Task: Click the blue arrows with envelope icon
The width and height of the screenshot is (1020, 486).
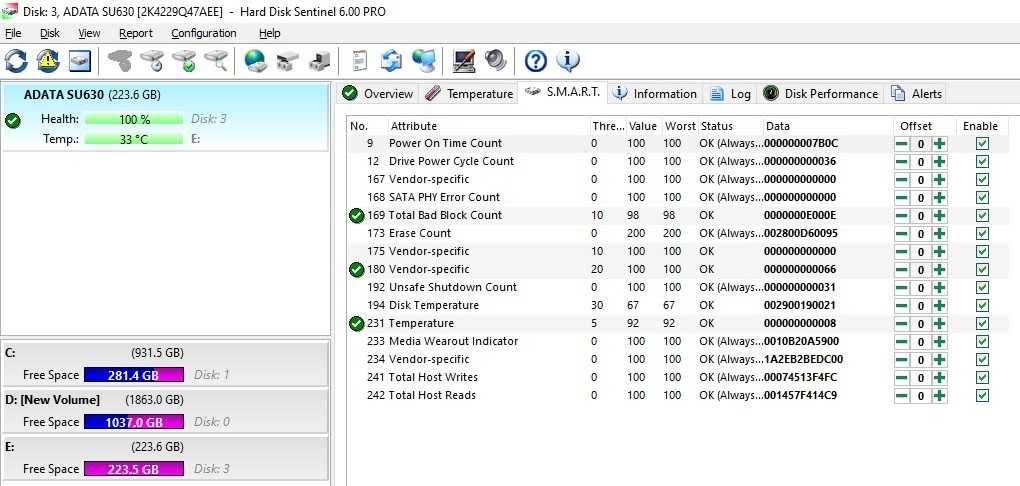Action: tap(391, 61)
